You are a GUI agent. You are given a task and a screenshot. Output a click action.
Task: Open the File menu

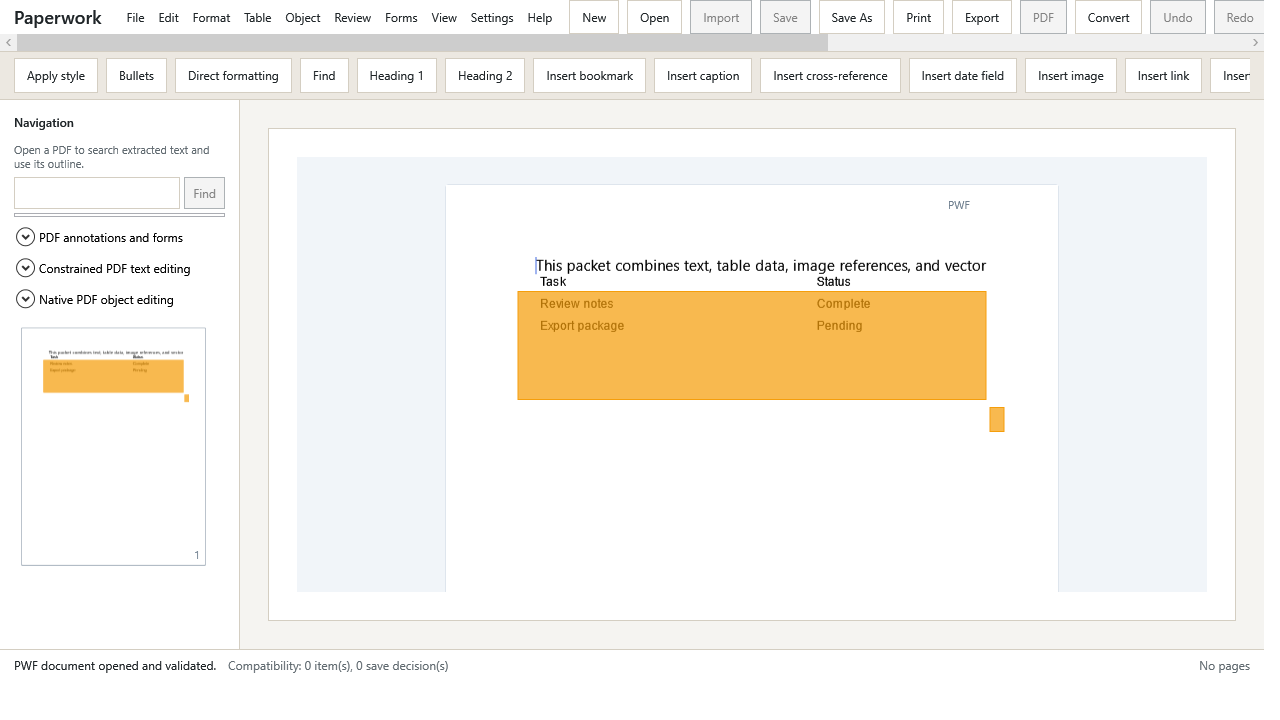135,18
